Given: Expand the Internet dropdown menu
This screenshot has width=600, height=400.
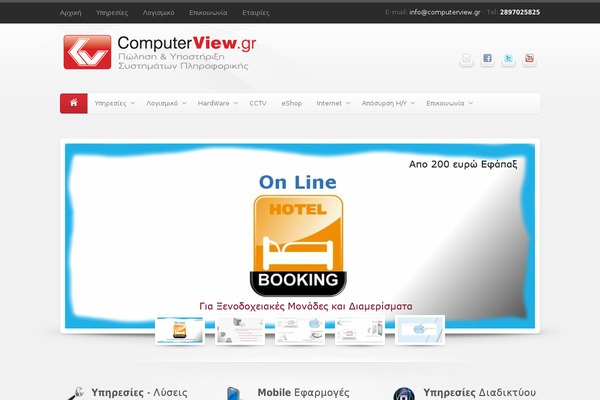Looking at the screenshot, I should (x=333, y=103).
